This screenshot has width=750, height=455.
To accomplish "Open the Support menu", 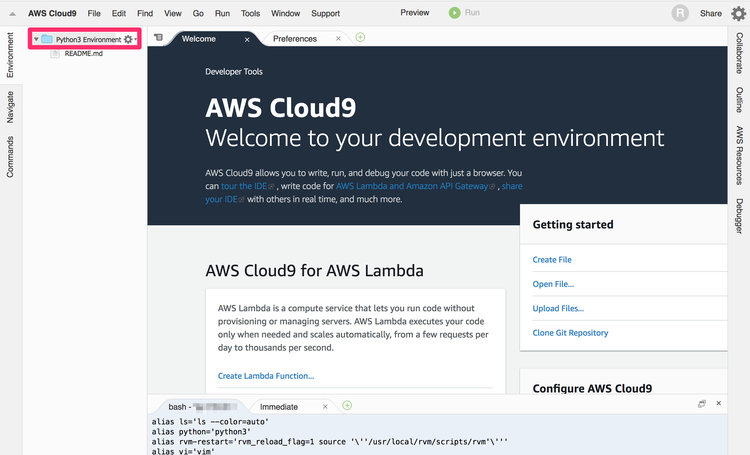I will pyautogui.click(x=325, y=13).
